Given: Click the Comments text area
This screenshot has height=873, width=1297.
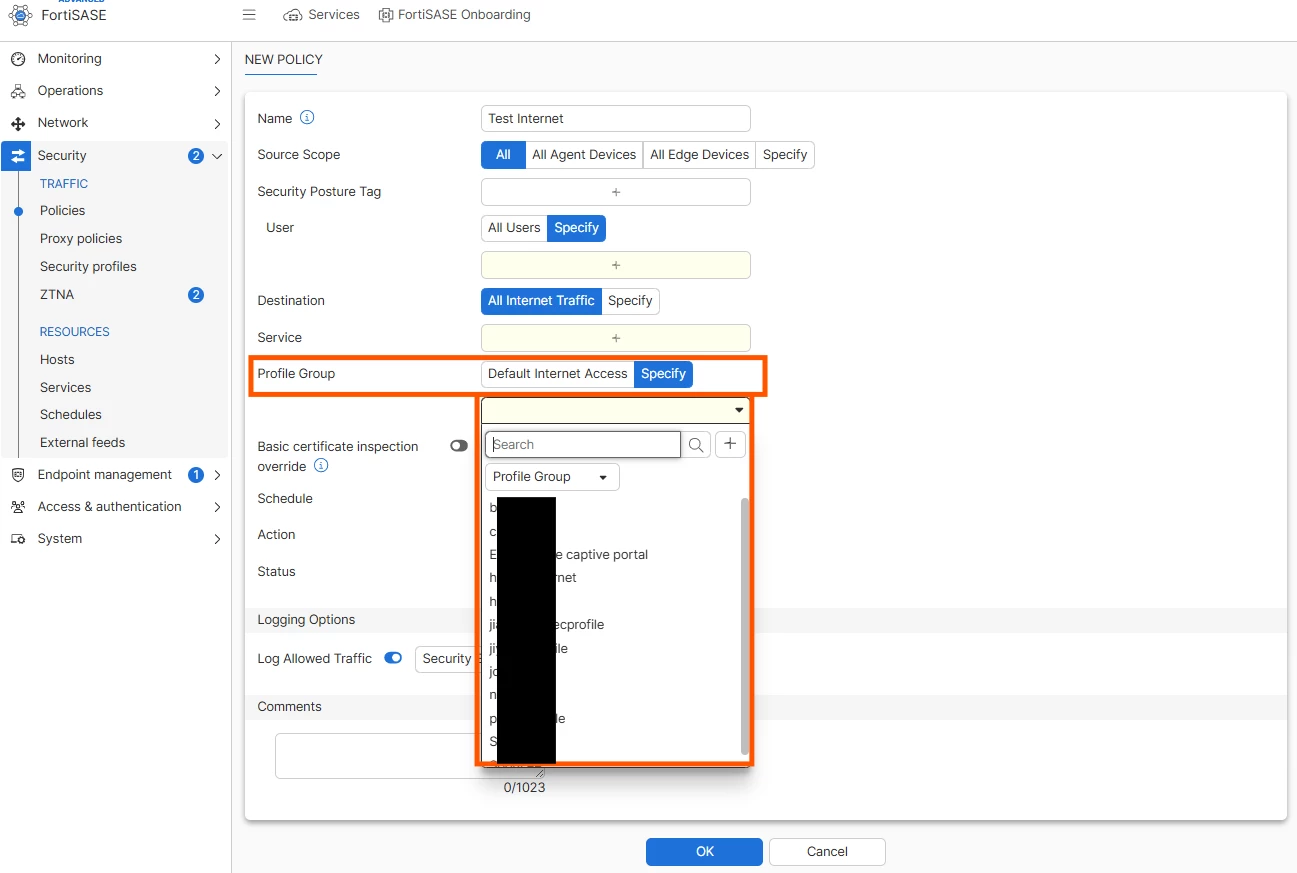Looking at the screenshot, I should (x=410, y=756).
